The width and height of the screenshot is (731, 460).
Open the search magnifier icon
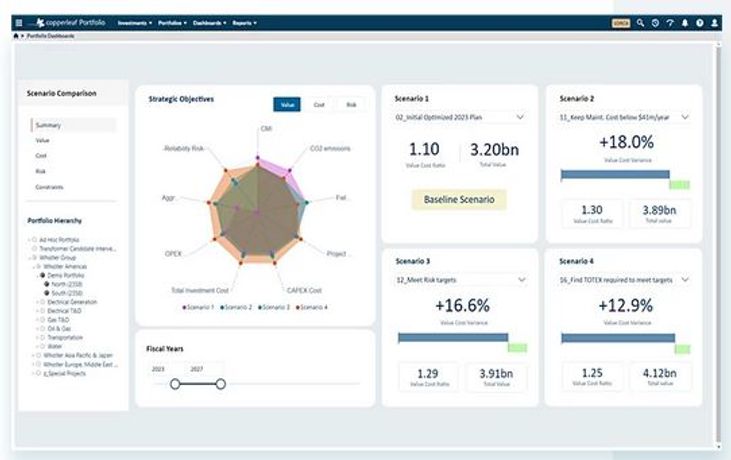click(x=641, y=23)
